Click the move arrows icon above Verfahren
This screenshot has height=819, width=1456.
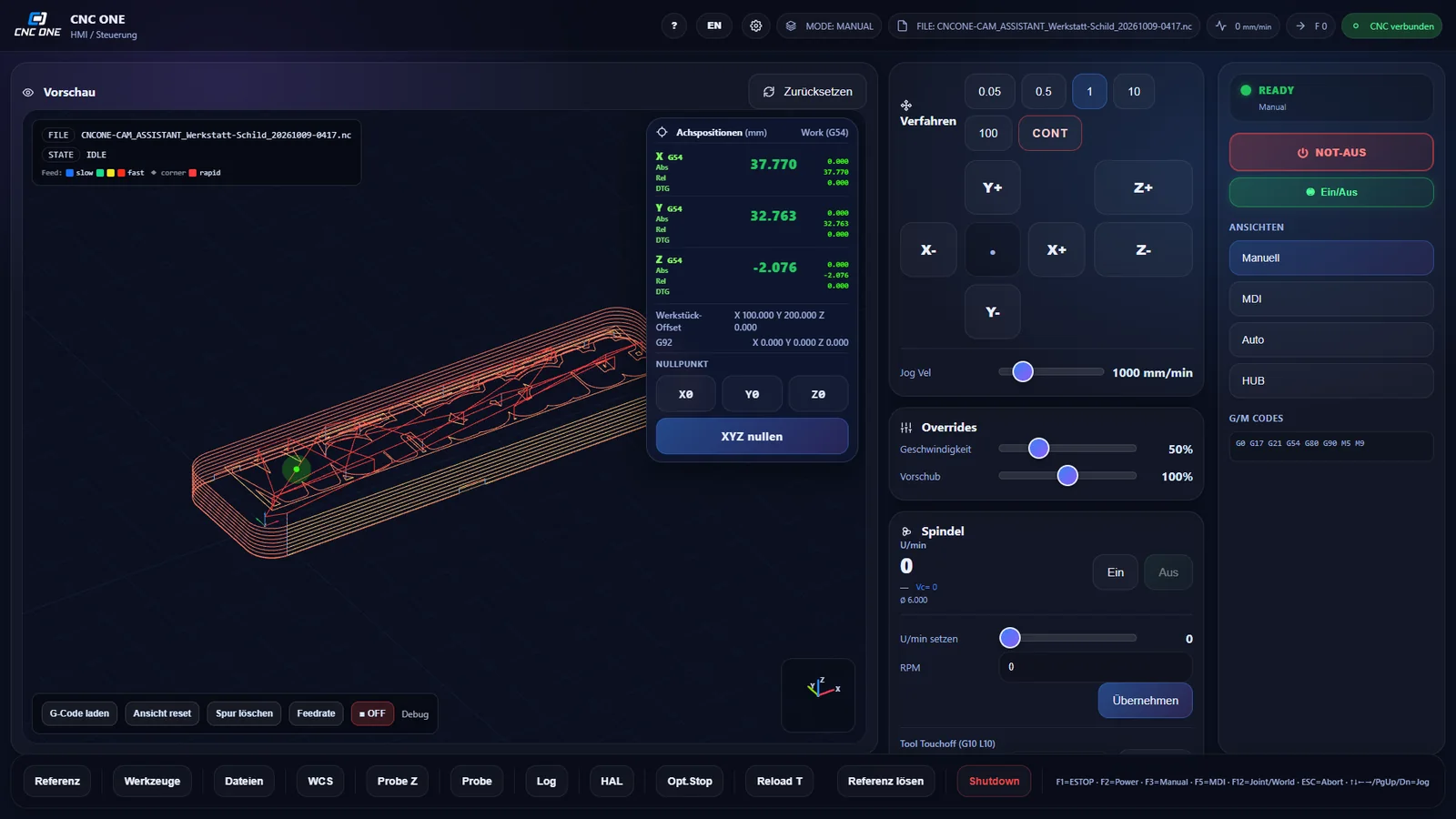coord(906,106)
